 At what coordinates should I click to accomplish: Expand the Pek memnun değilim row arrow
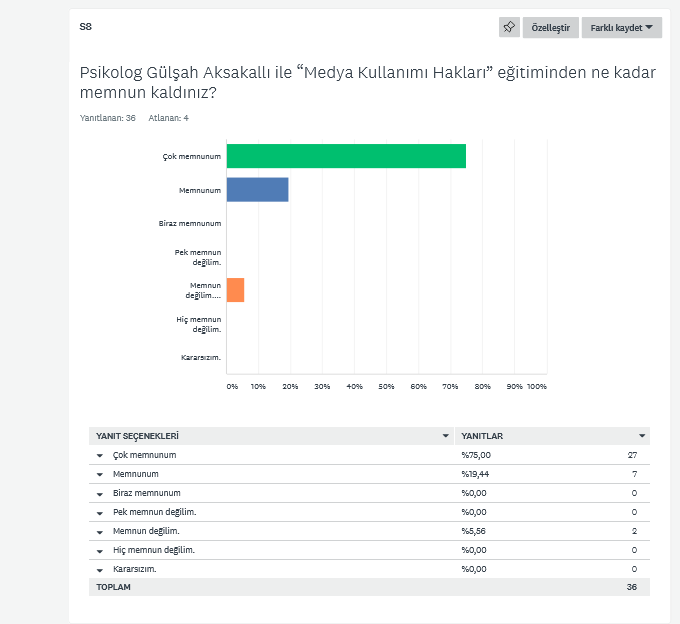pos(100,512)
